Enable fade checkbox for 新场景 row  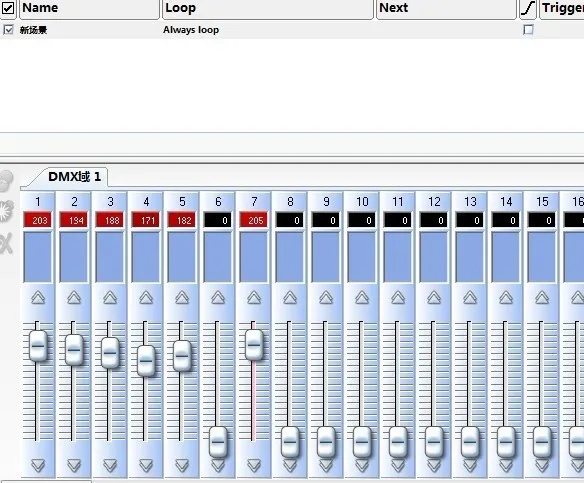click(x=528, y=29)
